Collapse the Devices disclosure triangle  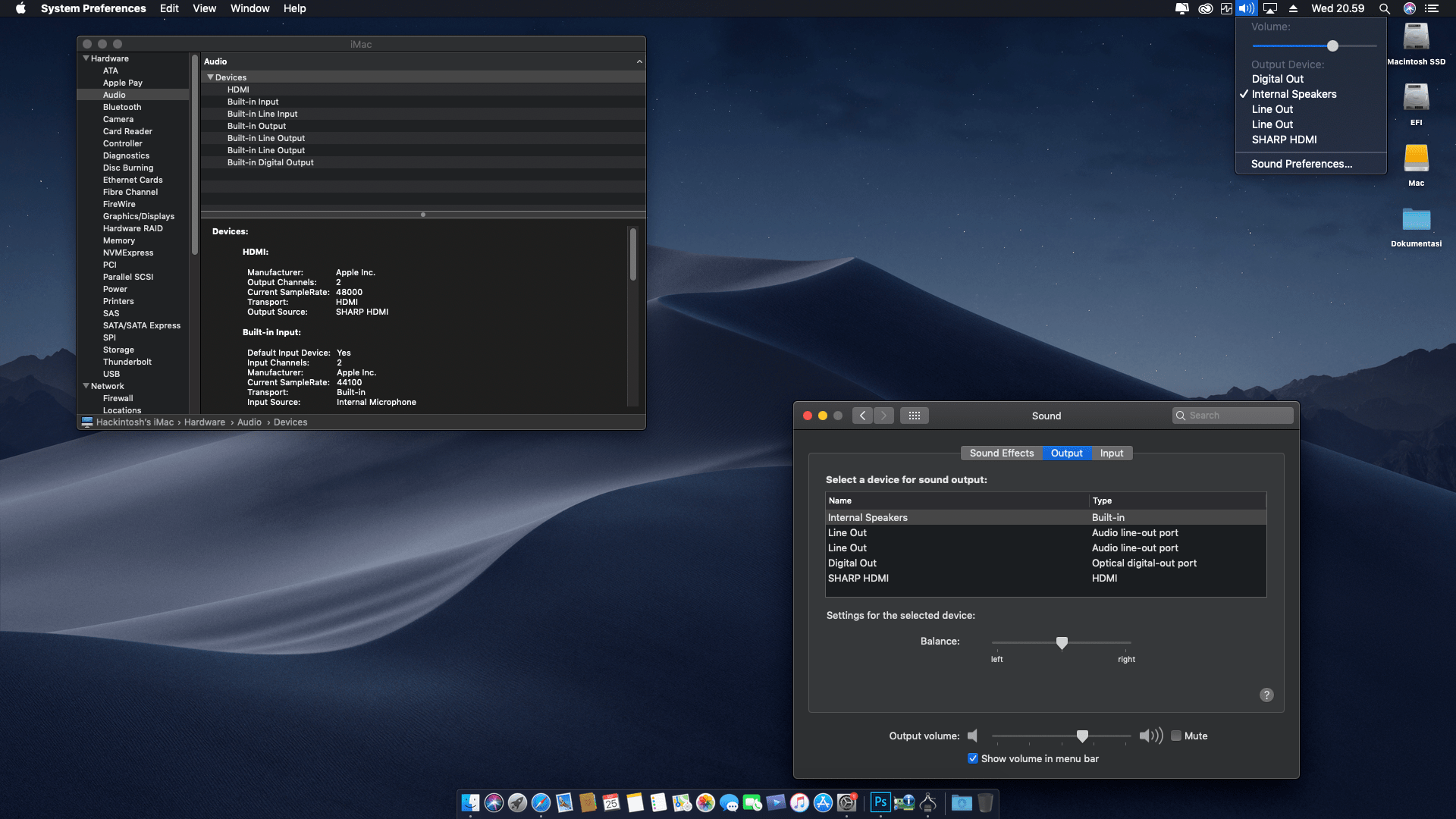point(210,77)
